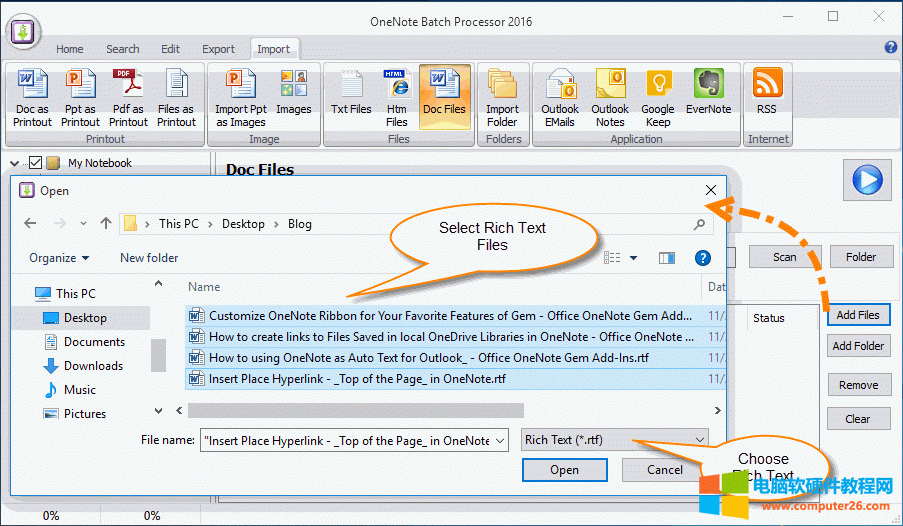The image size is (903, 526).
Task: Choose Google Keep import
Action: (x=658, y=97)
